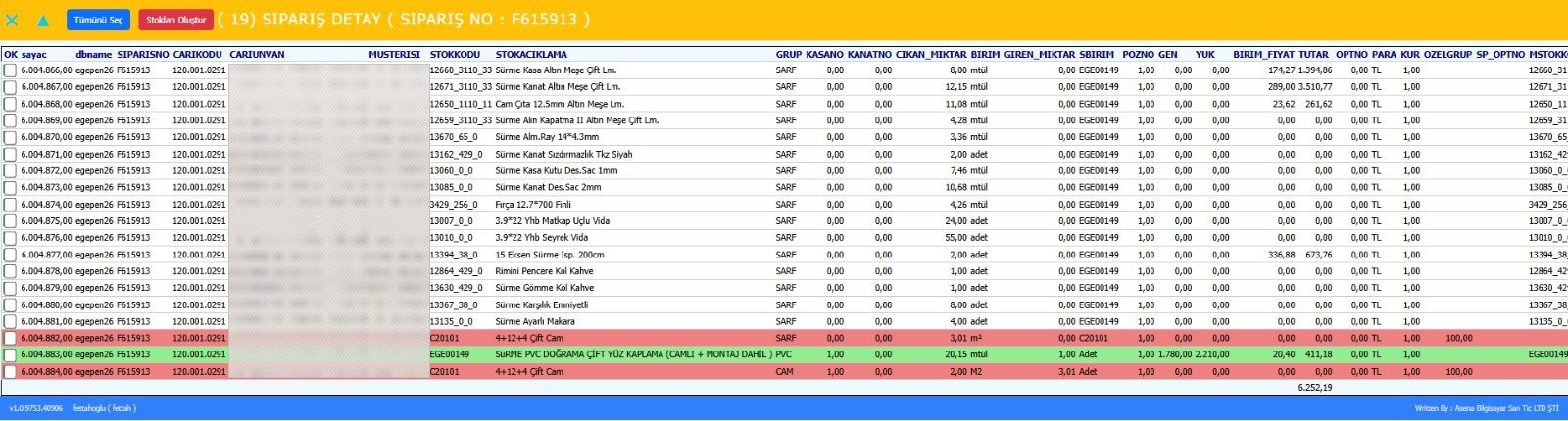Click stock code 3429_256_0
1568x421 pixels.
click(454, 205)
